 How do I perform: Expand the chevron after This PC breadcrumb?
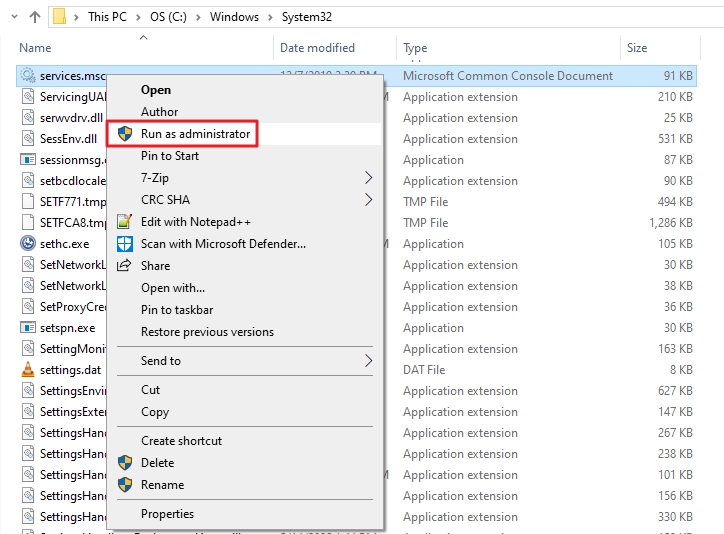point(138,18)
